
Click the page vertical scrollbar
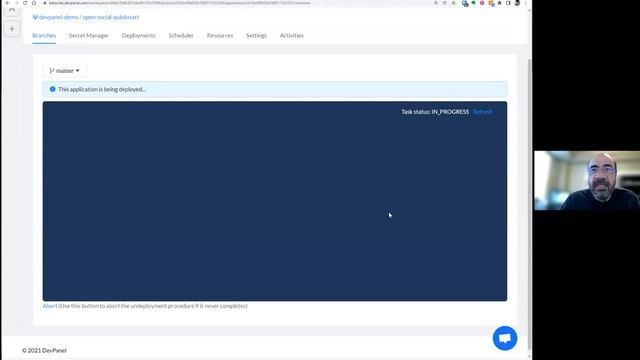click(529, 204)
